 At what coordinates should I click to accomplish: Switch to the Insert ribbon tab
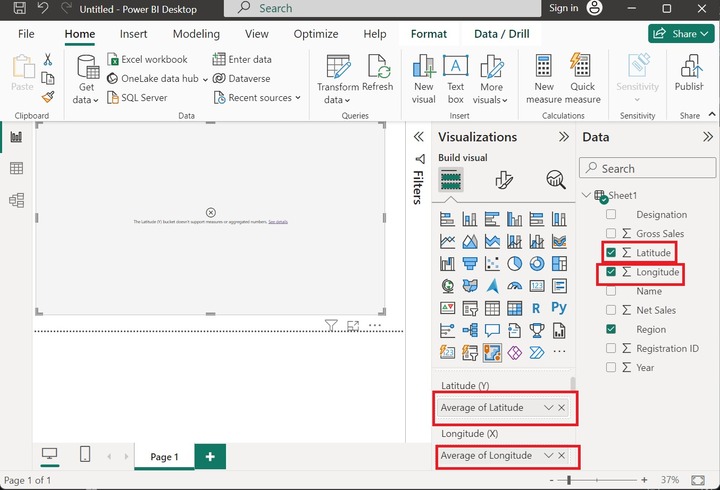pyautogui.click(x=133, y=34)
